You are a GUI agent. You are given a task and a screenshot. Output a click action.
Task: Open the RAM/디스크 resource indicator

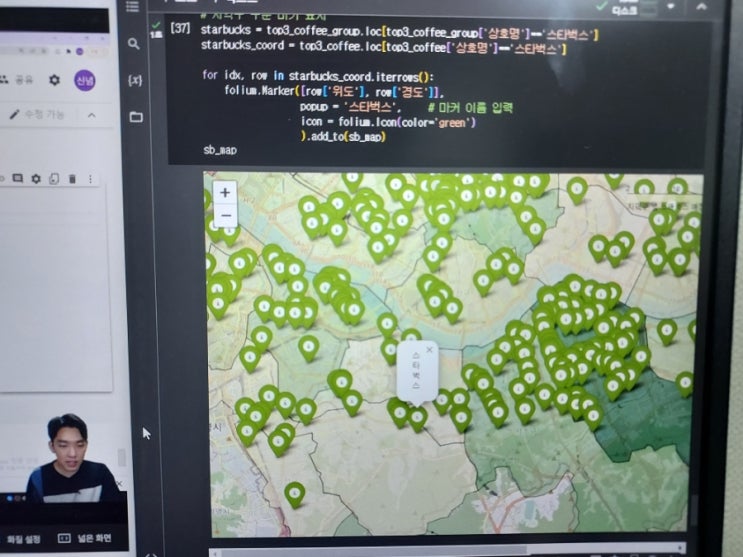(635, 7)
